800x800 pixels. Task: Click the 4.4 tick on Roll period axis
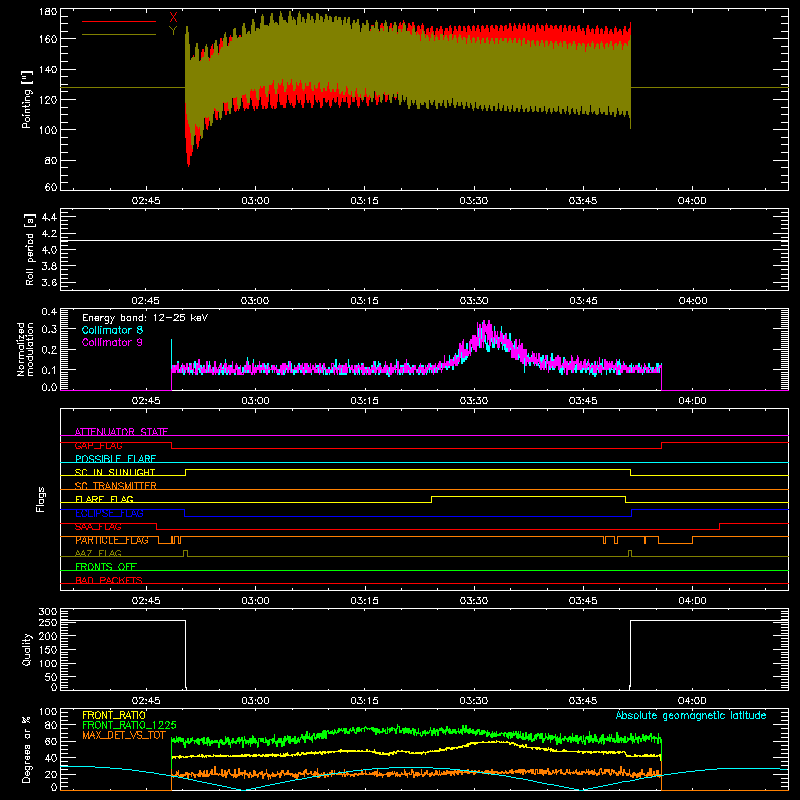[x=49, y=217]
